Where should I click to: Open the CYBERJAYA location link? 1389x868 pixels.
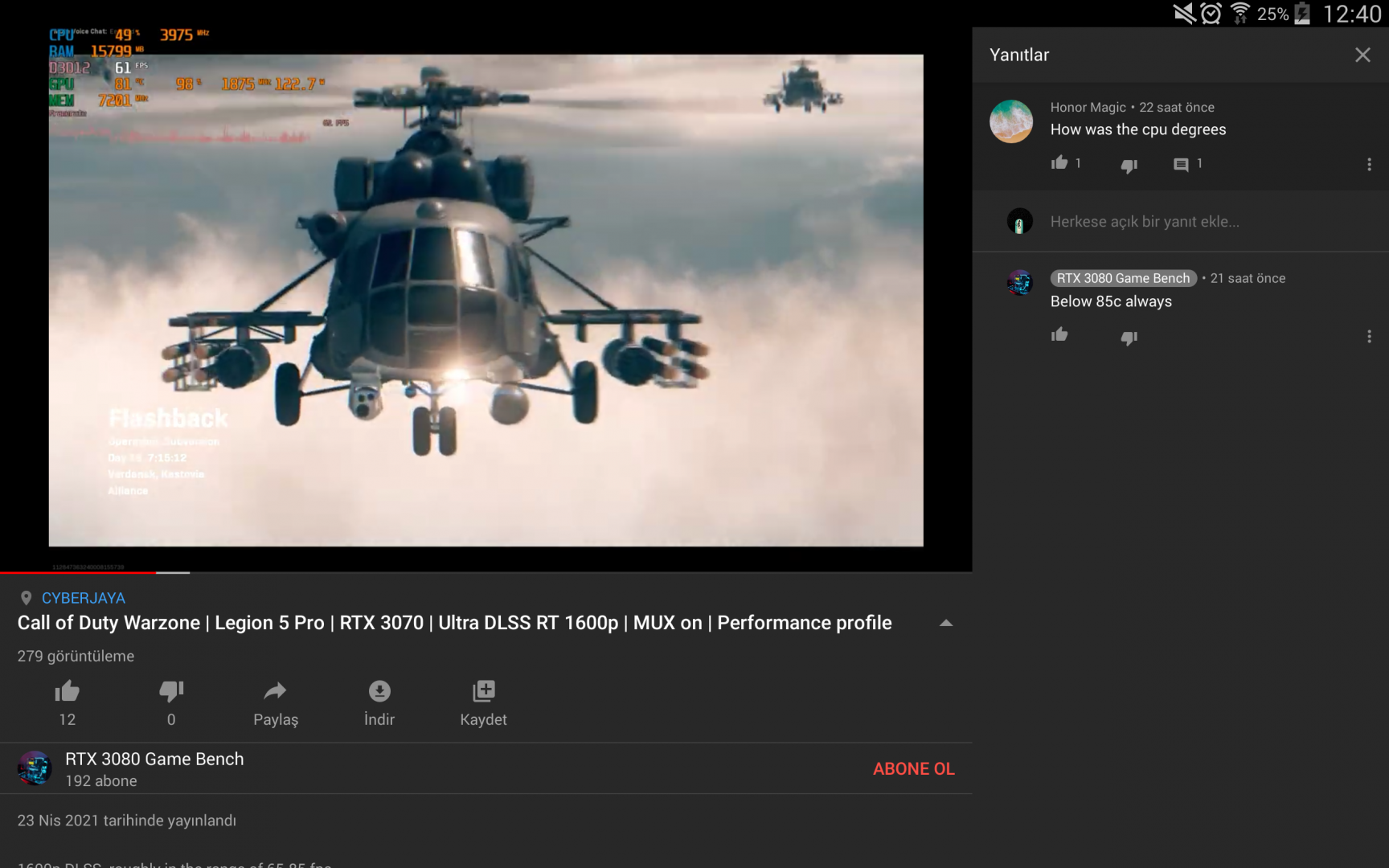click(x=84, y=598)
